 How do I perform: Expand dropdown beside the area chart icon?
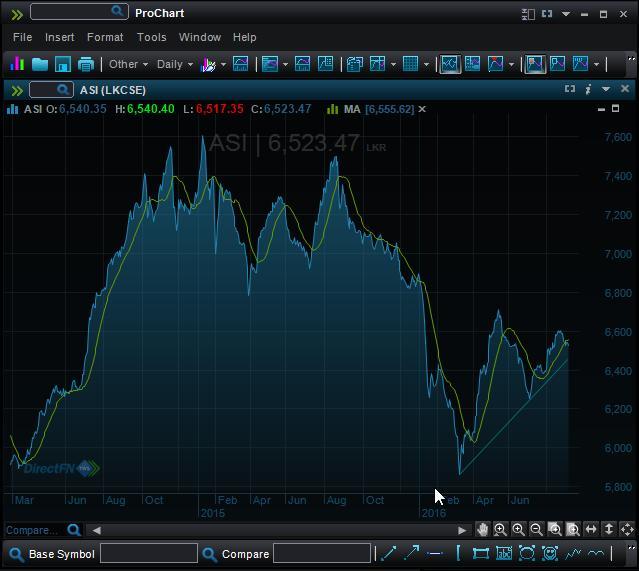(285, 64)
